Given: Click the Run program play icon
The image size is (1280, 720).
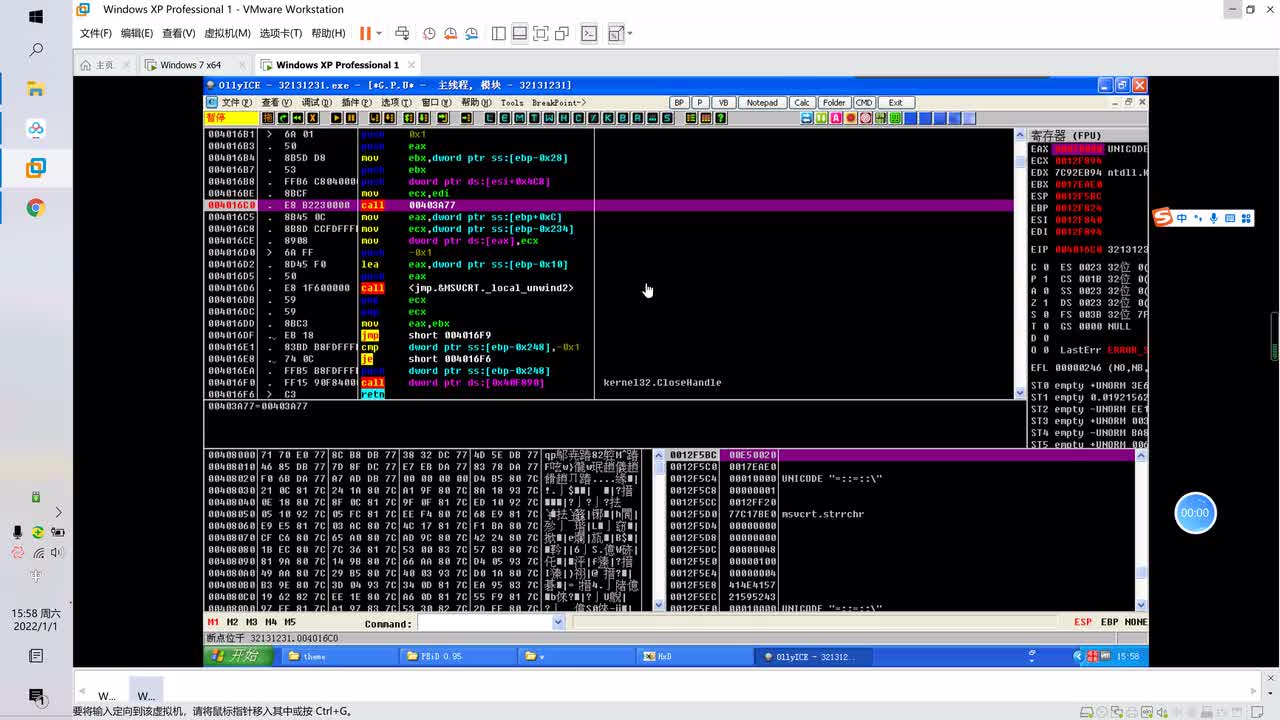Looking at the screenshot, I should 336,118.
